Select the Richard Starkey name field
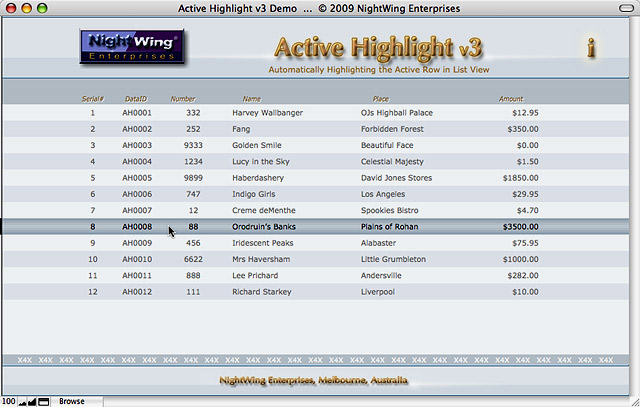The width and height of the screenshot is (640, 407). 262,292
